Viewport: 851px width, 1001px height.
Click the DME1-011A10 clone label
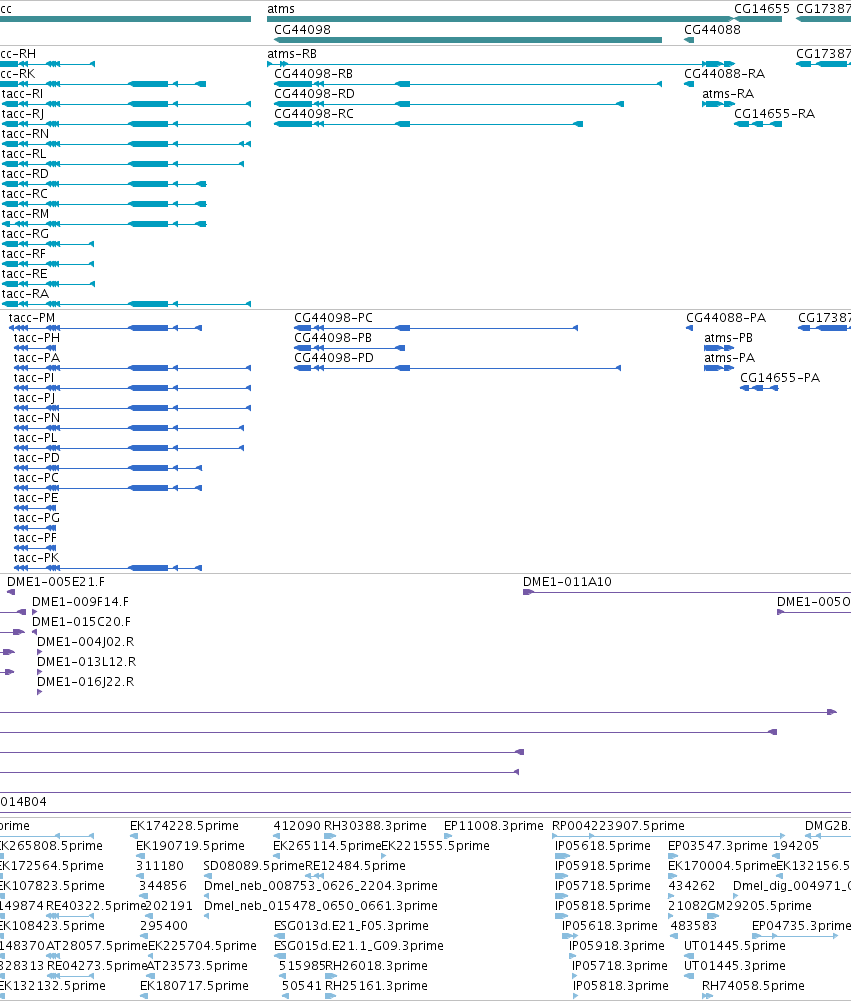tap(568, 582)
